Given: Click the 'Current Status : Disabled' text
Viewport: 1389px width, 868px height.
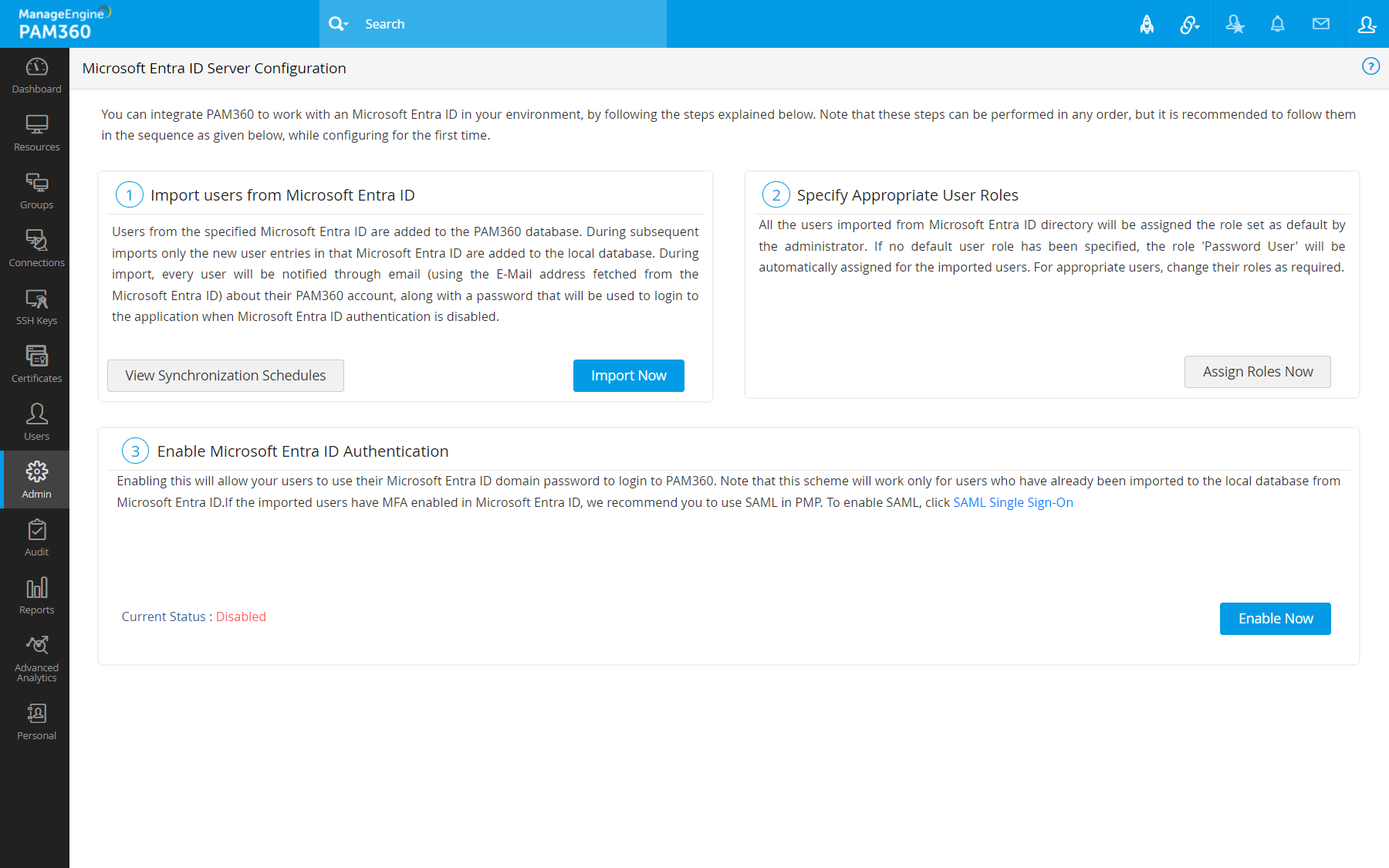Looking at the screenshot, I should click(194, 616).
